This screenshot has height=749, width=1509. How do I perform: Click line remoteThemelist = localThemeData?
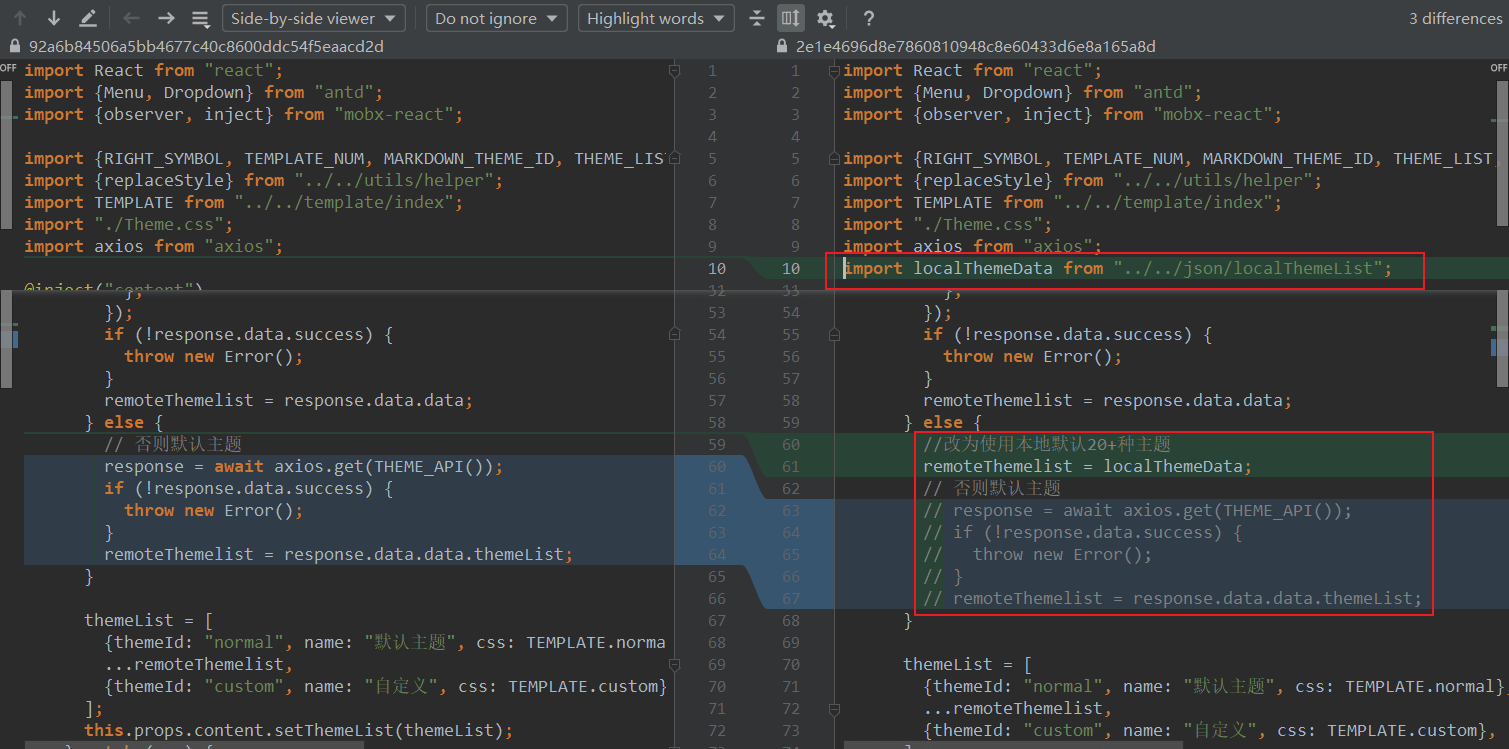tap(1087, 466)
